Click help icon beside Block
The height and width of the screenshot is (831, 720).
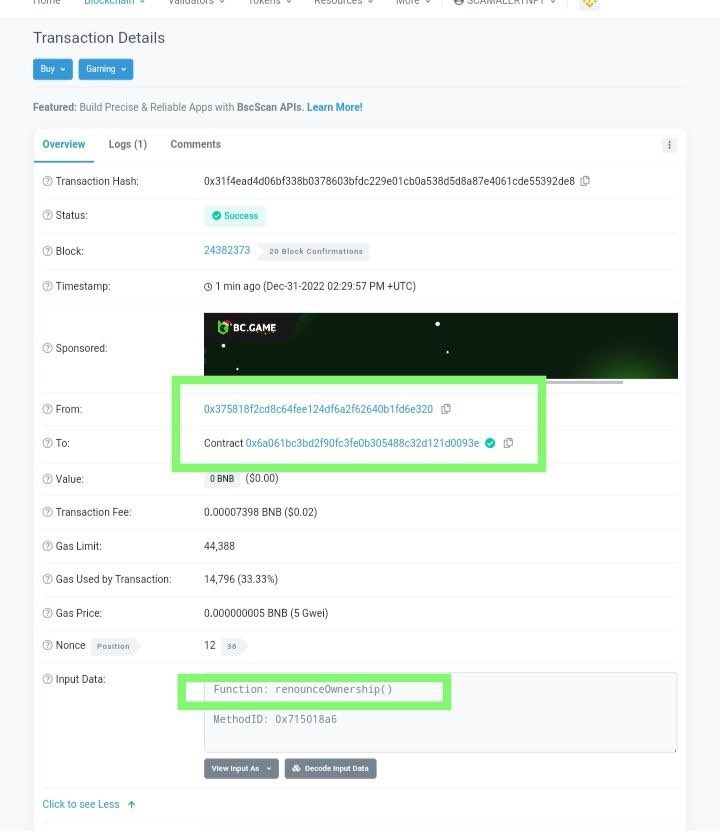(48, 251)
